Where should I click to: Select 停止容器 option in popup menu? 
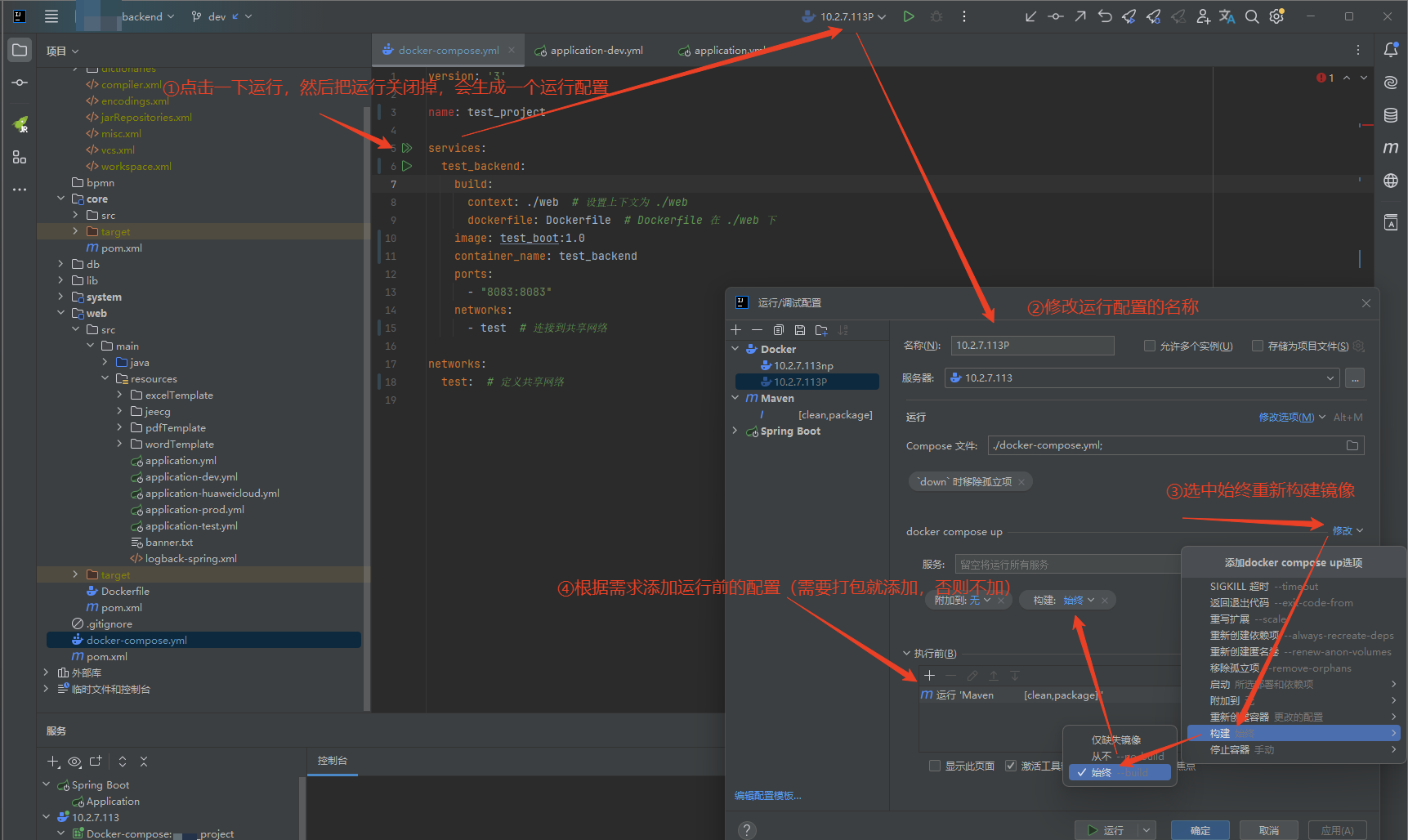point(1230,749)
